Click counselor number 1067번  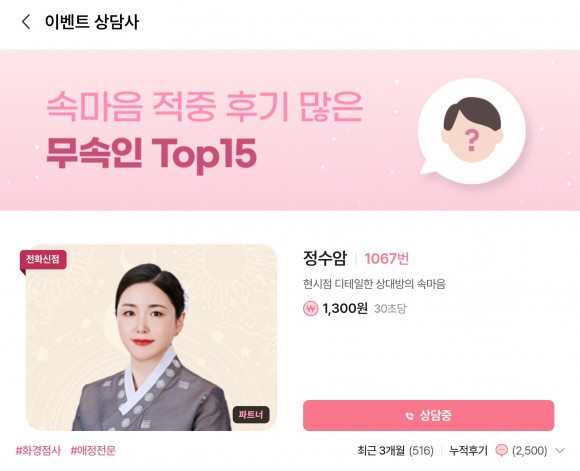pos(387,259)
